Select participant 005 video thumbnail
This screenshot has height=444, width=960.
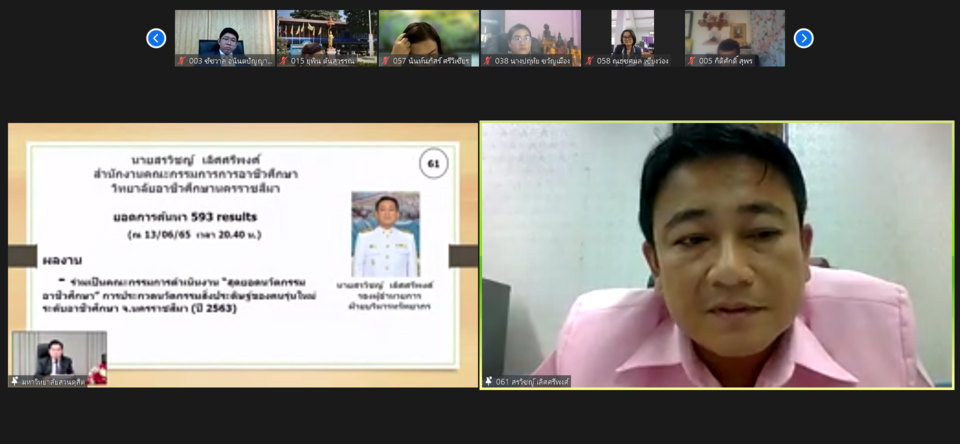734,34
